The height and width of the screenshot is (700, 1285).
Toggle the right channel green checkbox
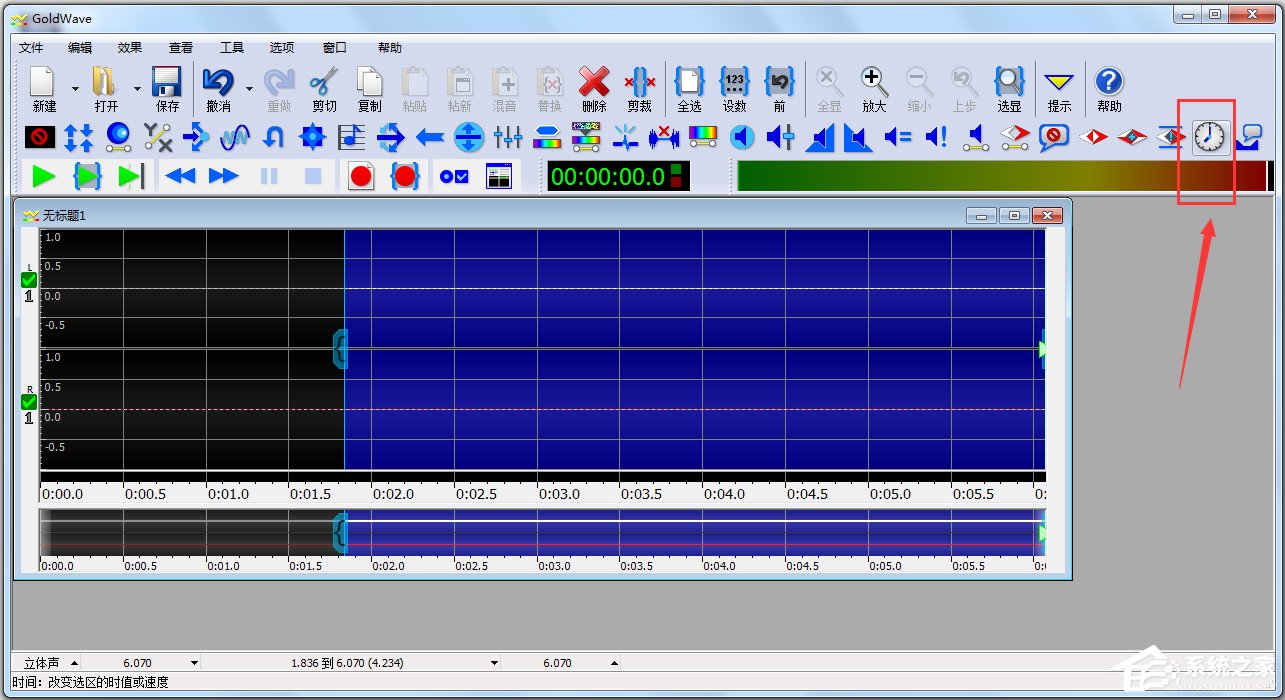(x=29, y=402)
